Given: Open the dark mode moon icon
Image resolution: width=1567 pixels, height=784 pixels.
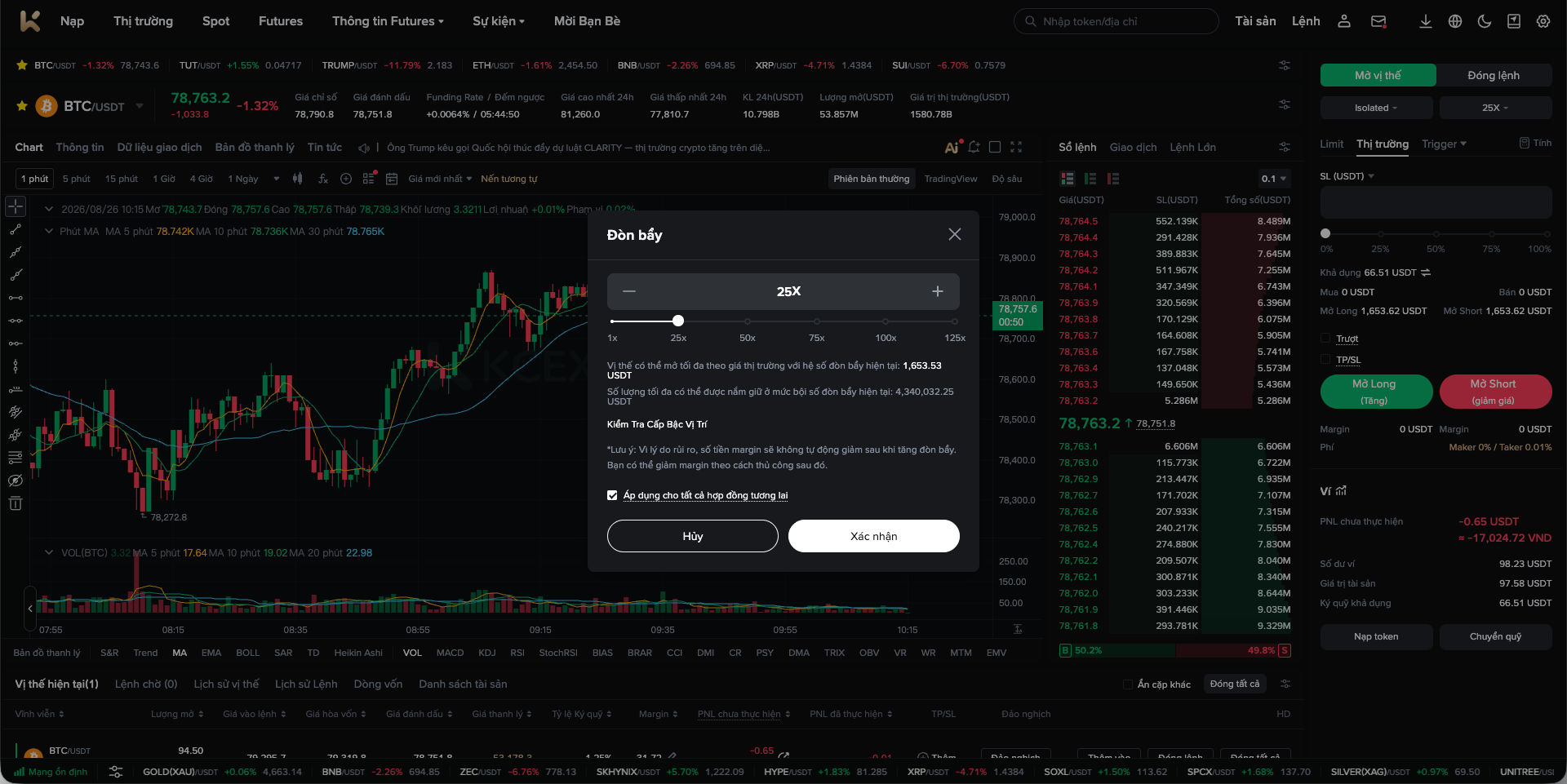Looking at the screenshot, I should [1485, 21].
